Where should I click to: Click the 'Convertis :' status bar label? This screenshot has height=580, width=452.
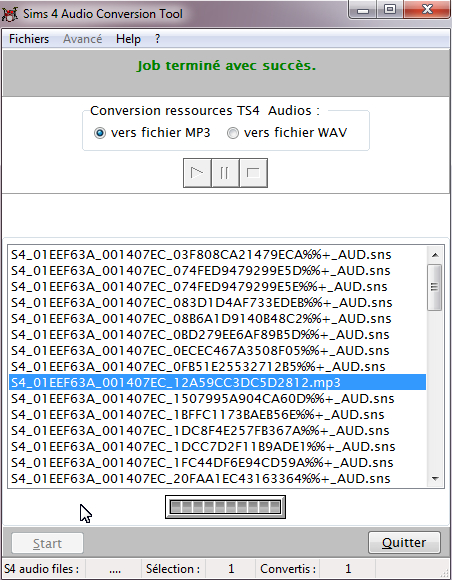point(288,569)
